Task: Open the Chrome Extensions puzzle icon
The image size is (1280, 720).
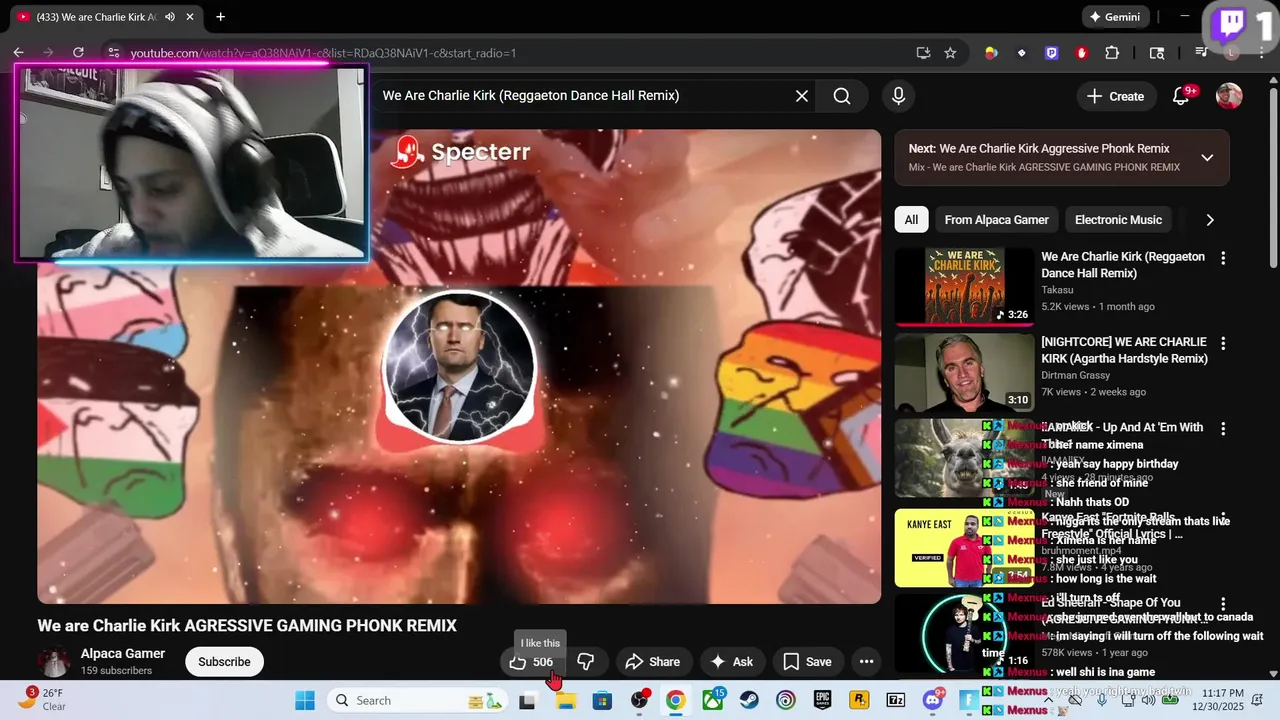Action: (1112, 53)
